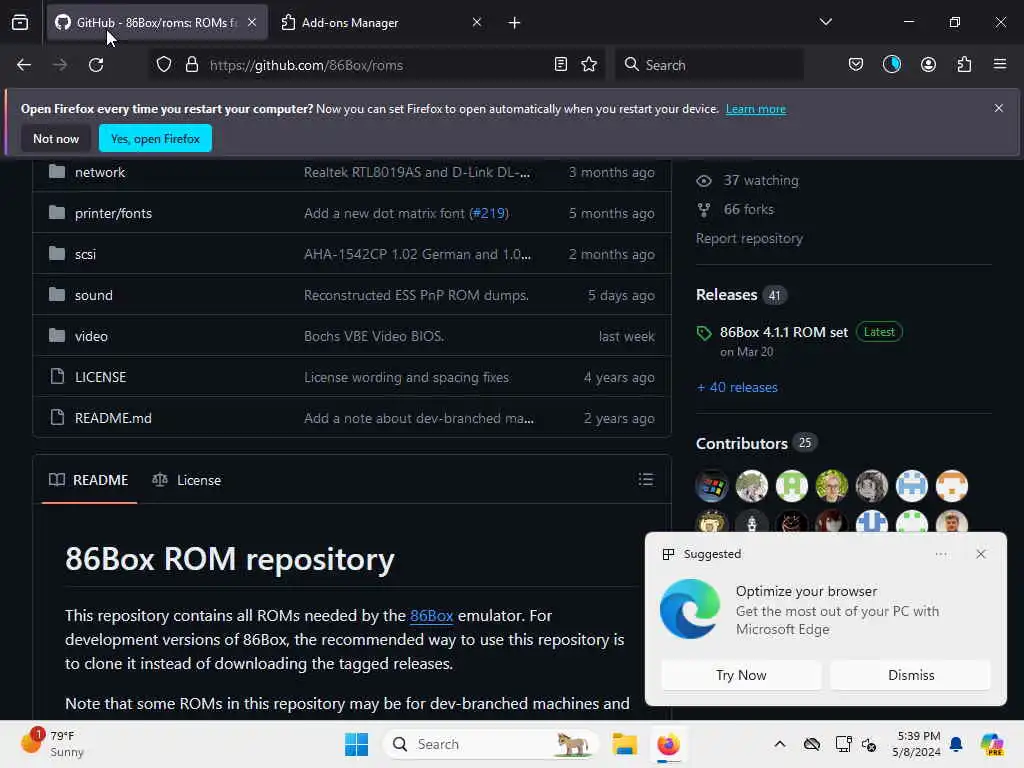Open the Firefox account icon
Viewport: 1024px width, 768px height.
(x=928, y=65)
